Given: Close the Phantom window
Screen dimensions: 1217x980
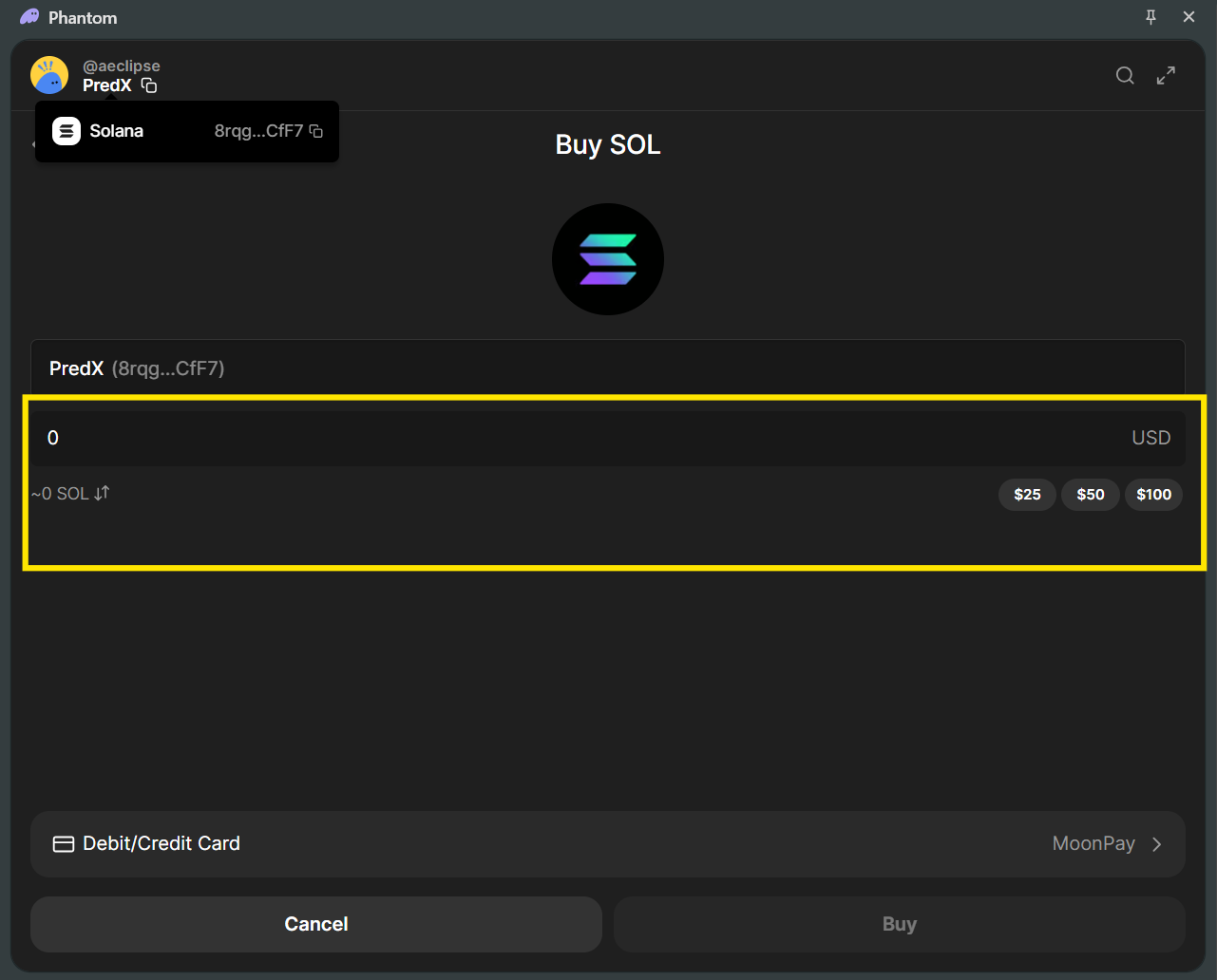Looking at the screenshot, I should (x=1188, y=17).
